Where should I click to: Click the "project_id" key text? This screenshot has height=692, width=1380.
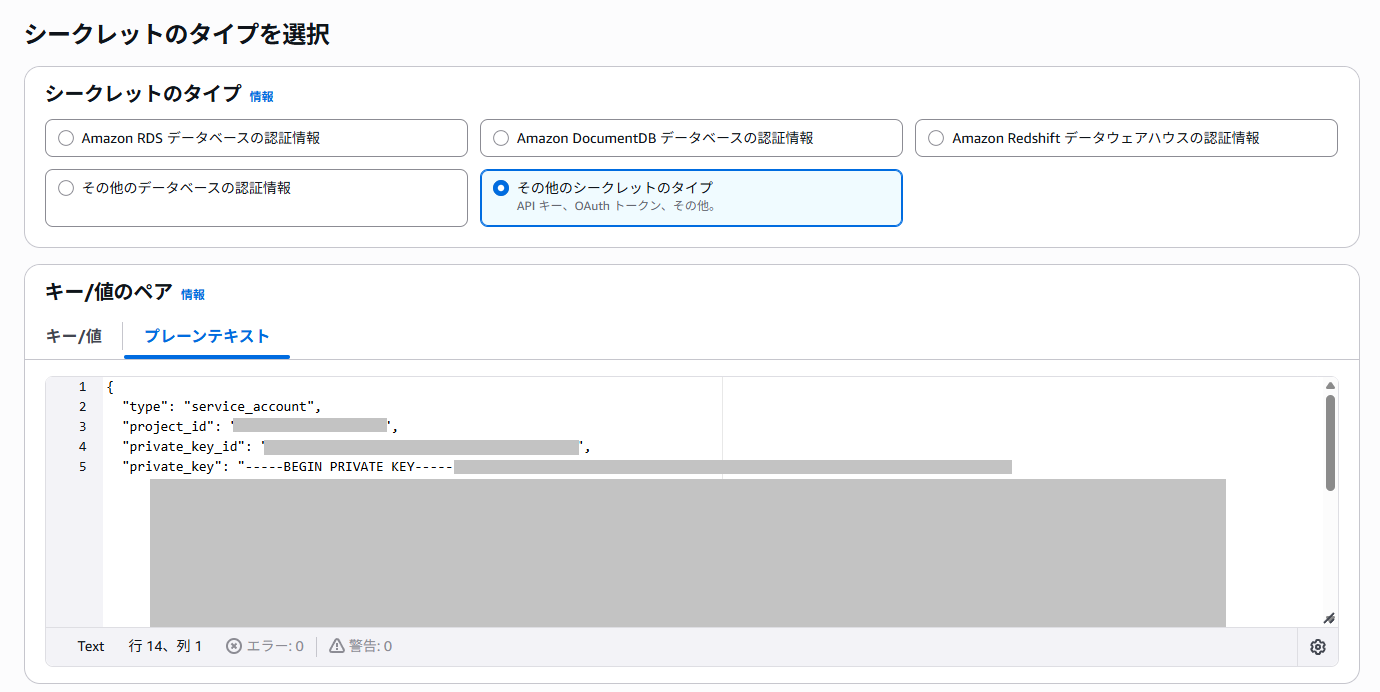(x=168, y=427)
